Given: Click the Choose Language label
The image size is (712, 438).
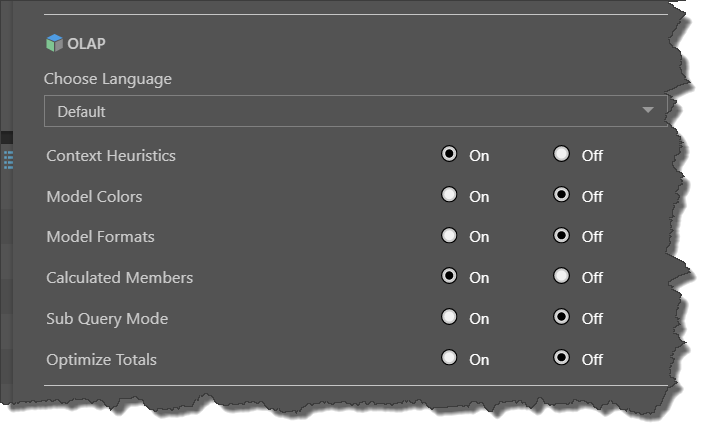Looking at the screenshot, I should 108,79.
